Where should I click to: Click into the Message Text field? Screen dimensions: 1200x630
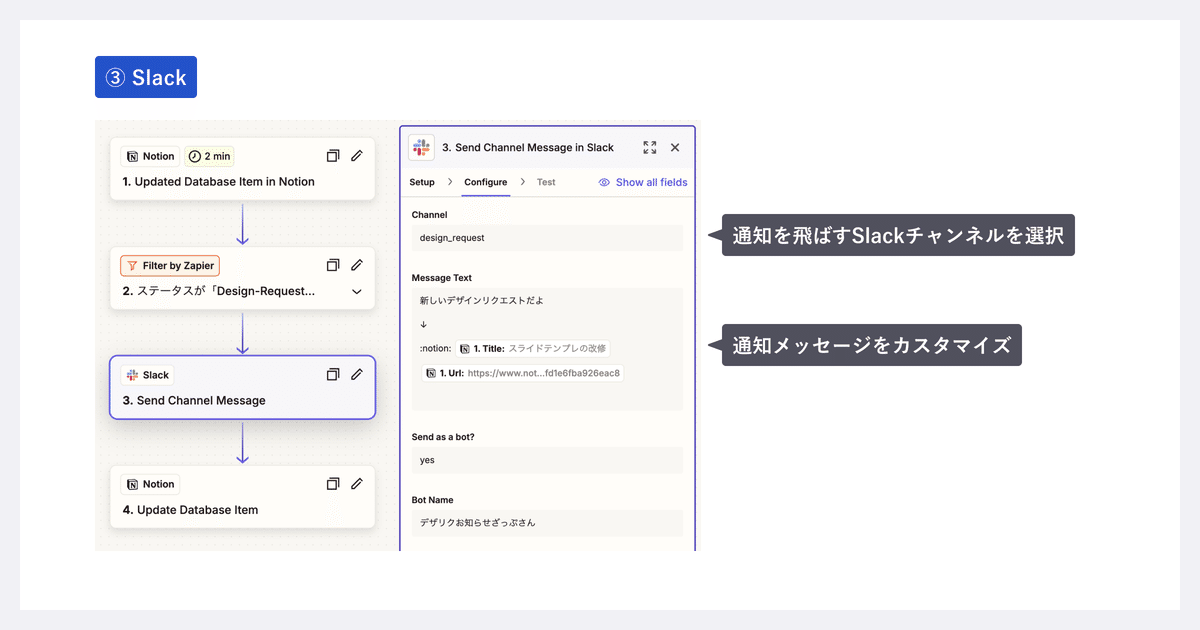[547, 349]
